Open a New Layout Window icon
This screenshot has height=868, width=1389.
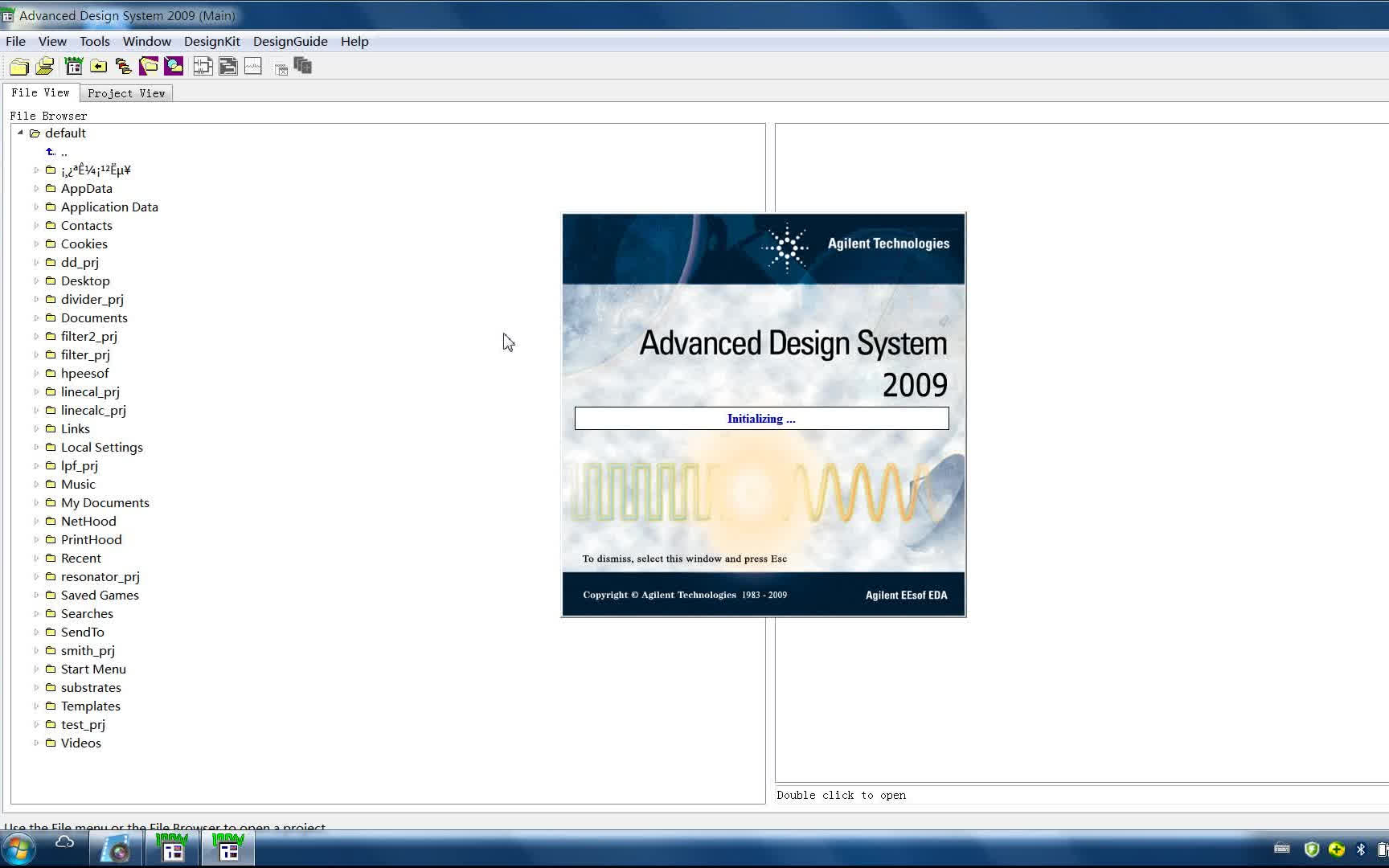[x=228, y=67]
